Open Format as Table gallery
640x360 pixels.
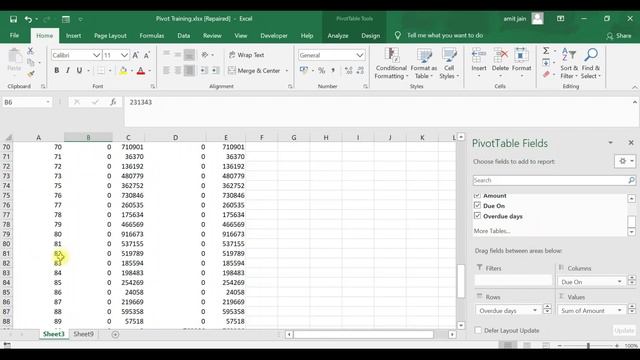(424, 63)
